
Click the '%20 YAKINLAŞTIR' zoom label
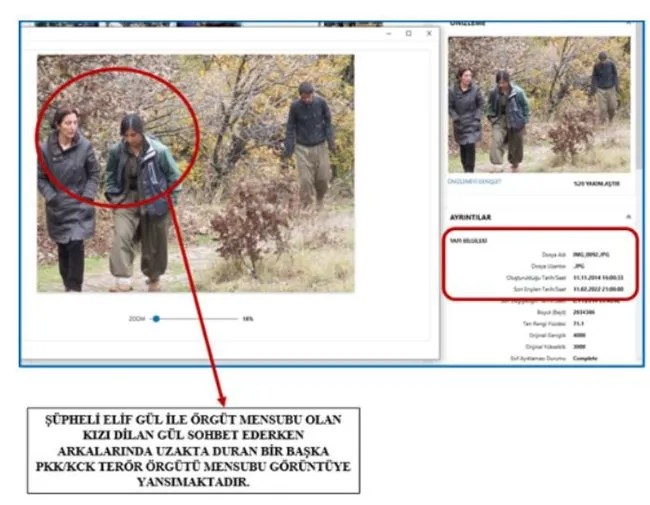click(x=597, y=184)
